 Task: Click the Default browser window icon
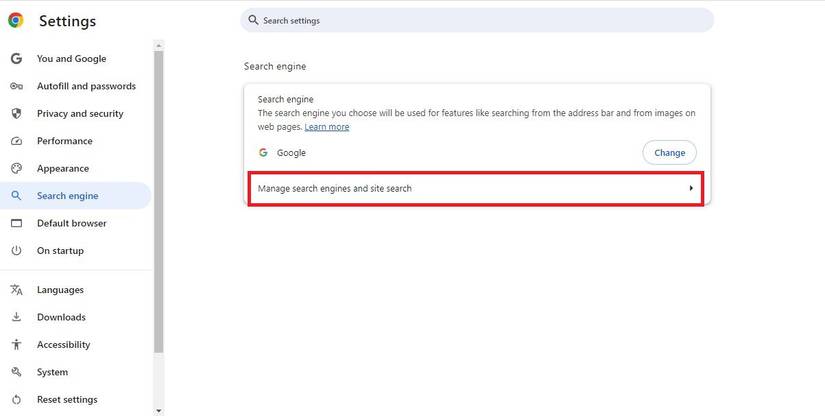tap(16, 223)
